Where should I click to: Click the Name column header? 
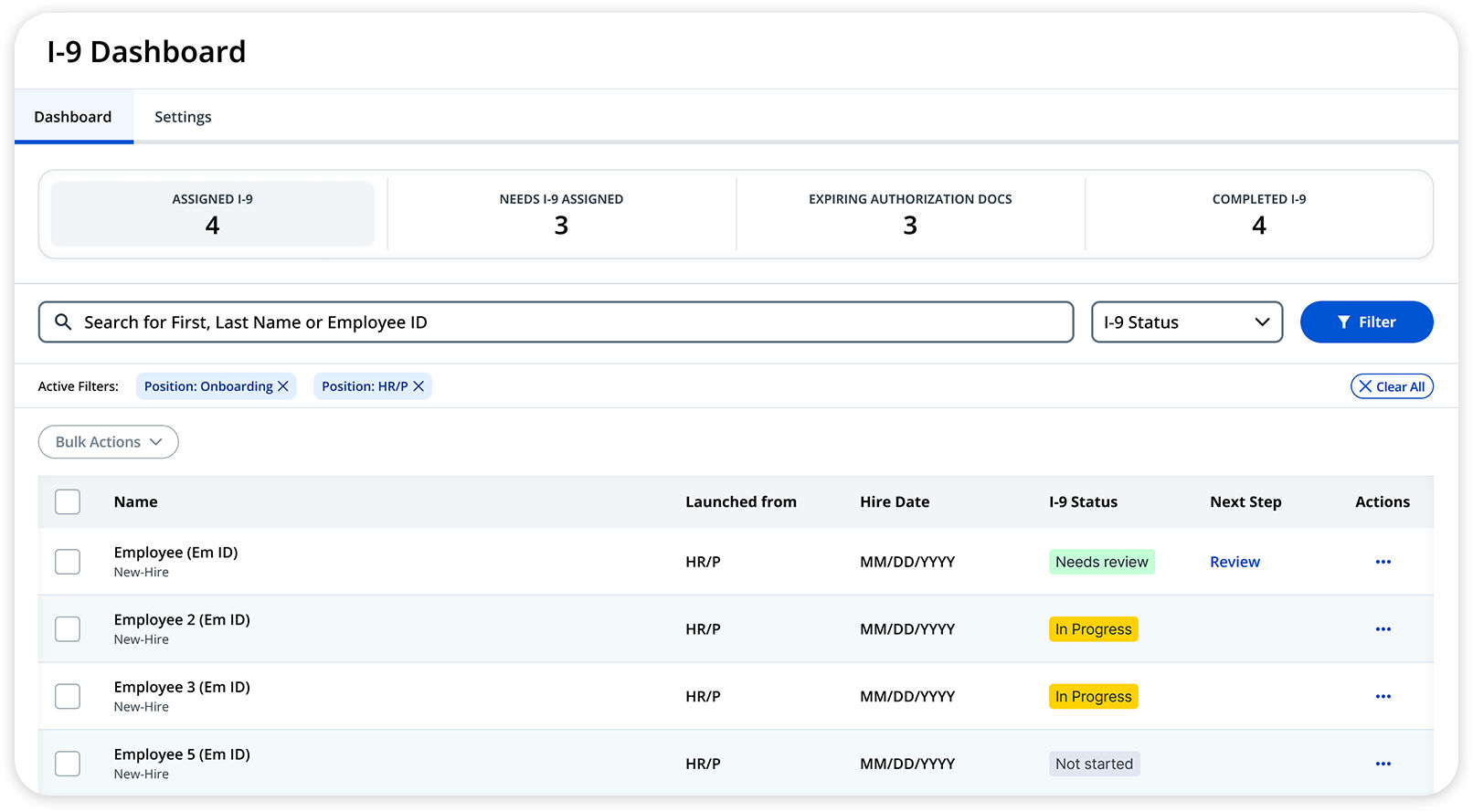point(136,501)
